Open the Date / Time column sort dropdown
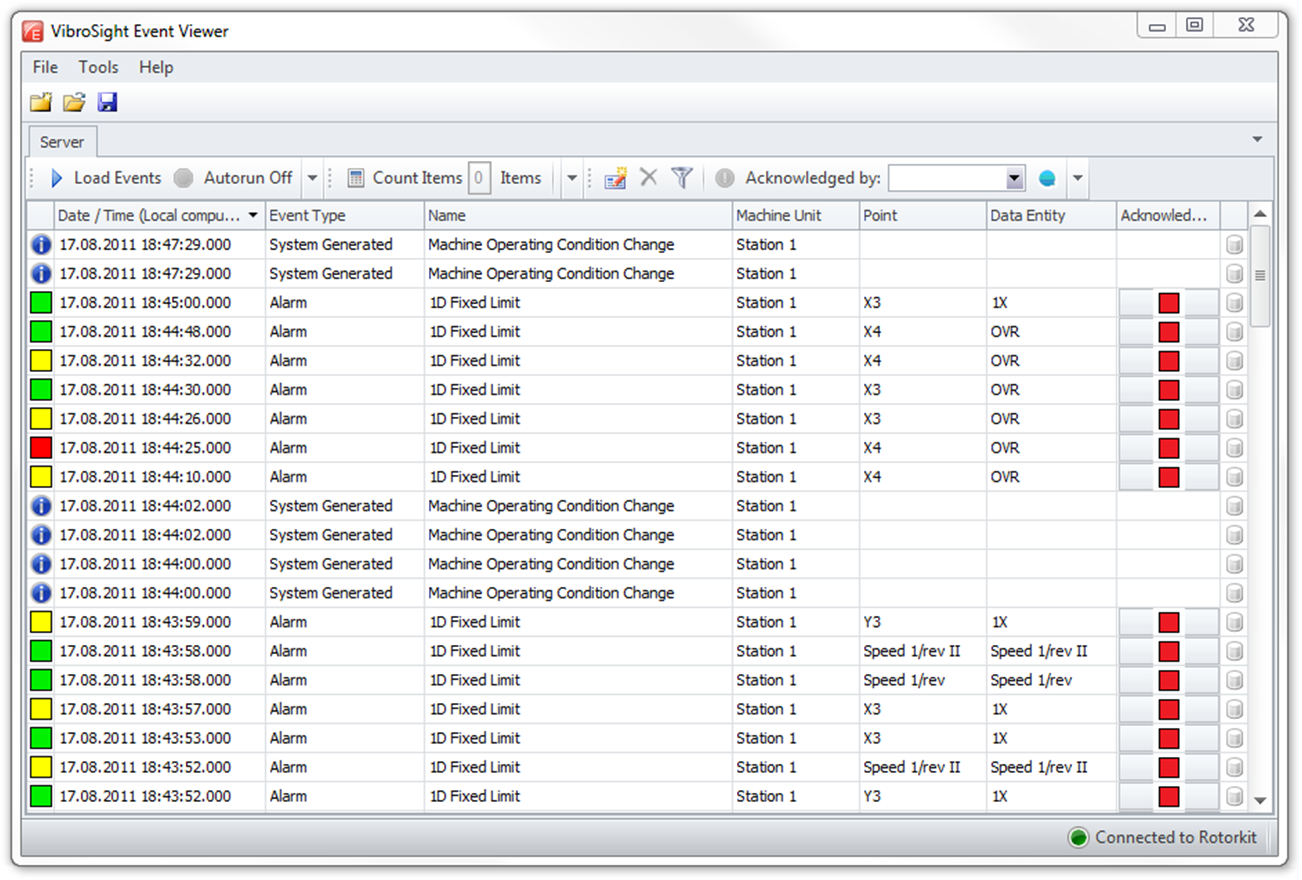The width and height of the screenshot is (1302, 880). click(253, 215)
